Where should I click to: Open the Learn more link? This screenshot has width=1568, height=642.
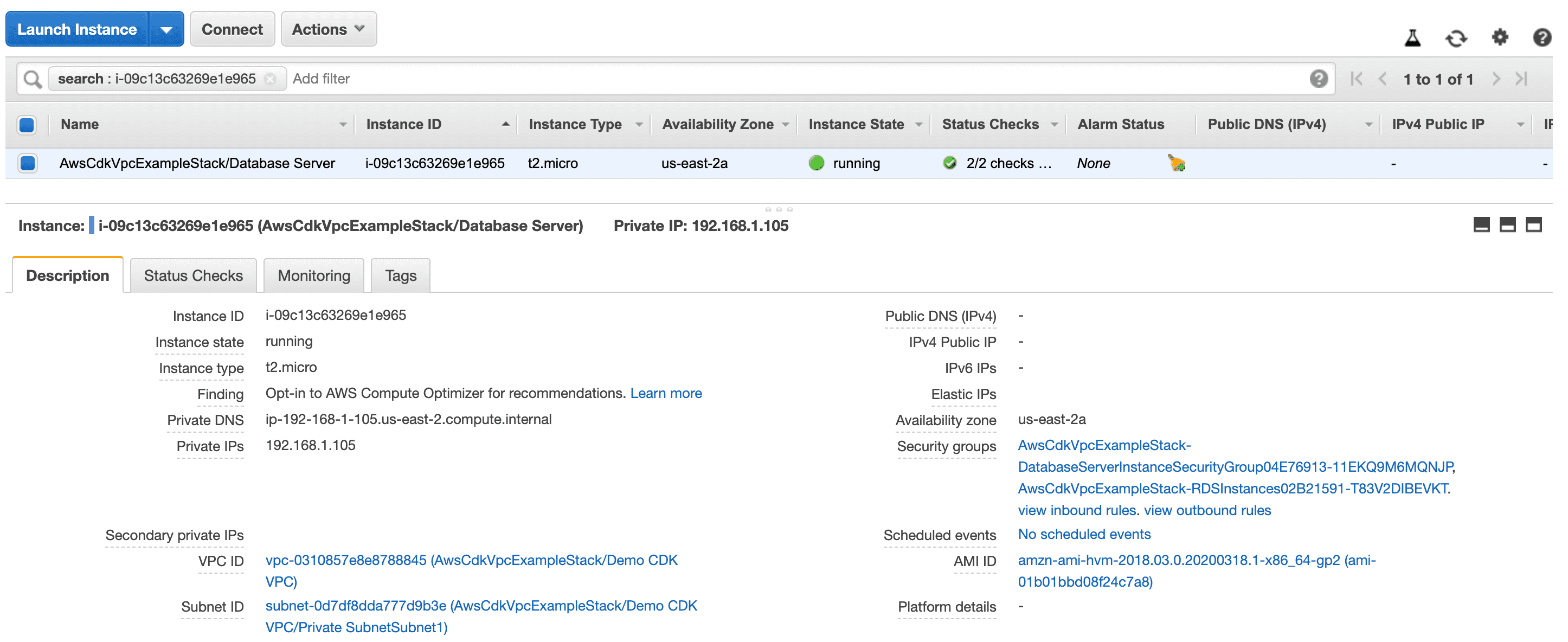point(666,394)
